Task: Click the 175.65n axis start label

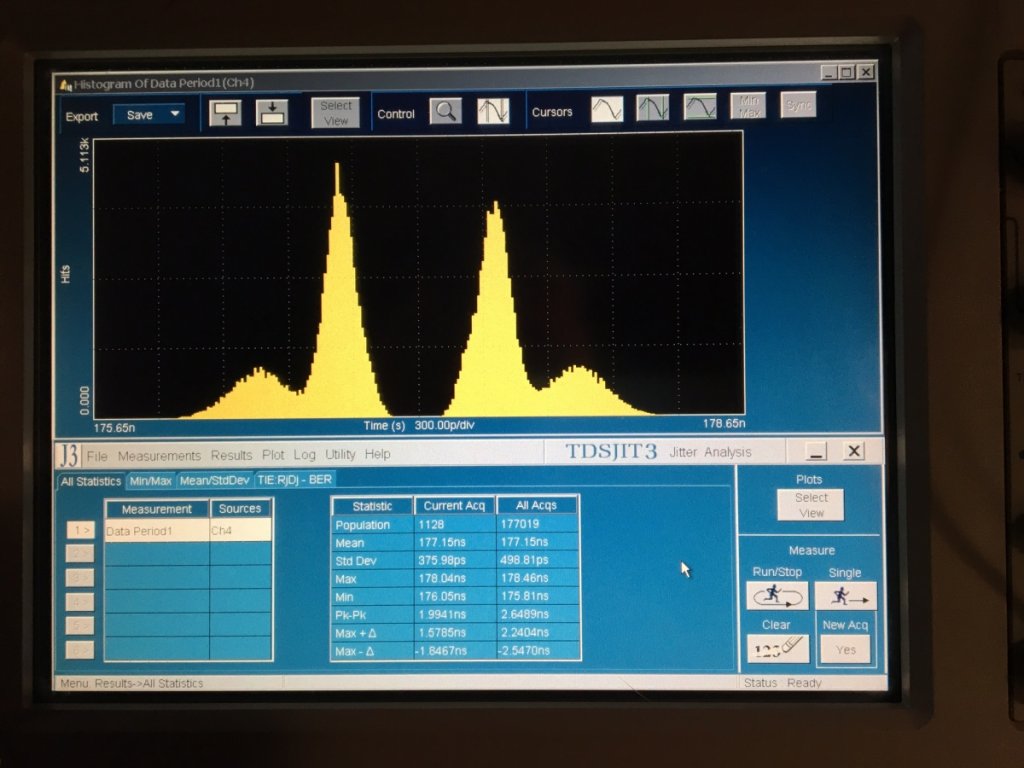Action: [x=114, y=428]
